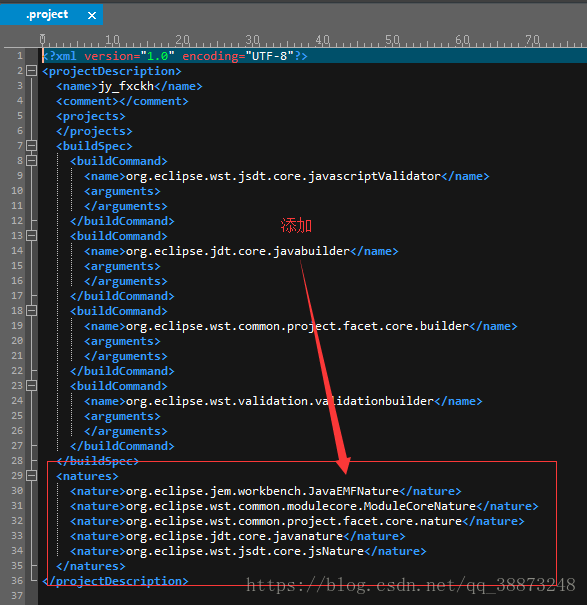Viewport: 587px width, 605px height.
Task: Click the closing buildCommand tag on line 22
Action: 122,371
